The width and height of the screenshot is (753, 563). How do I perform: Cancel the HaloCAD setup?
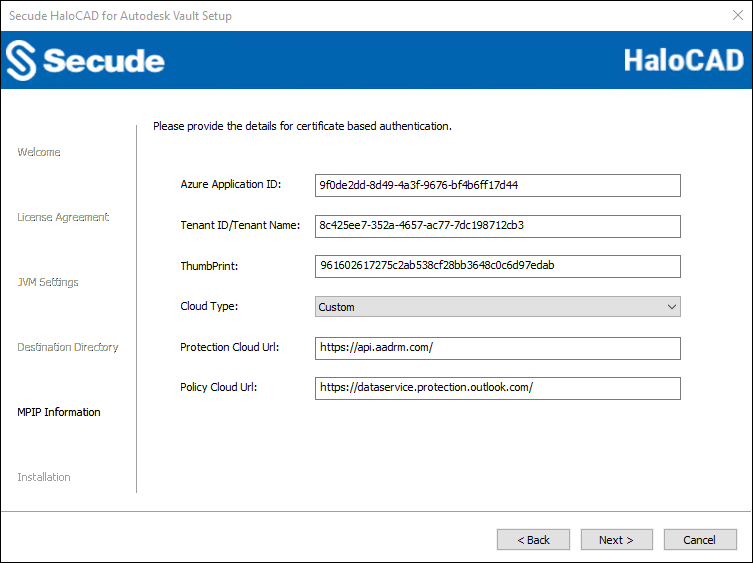700,540
